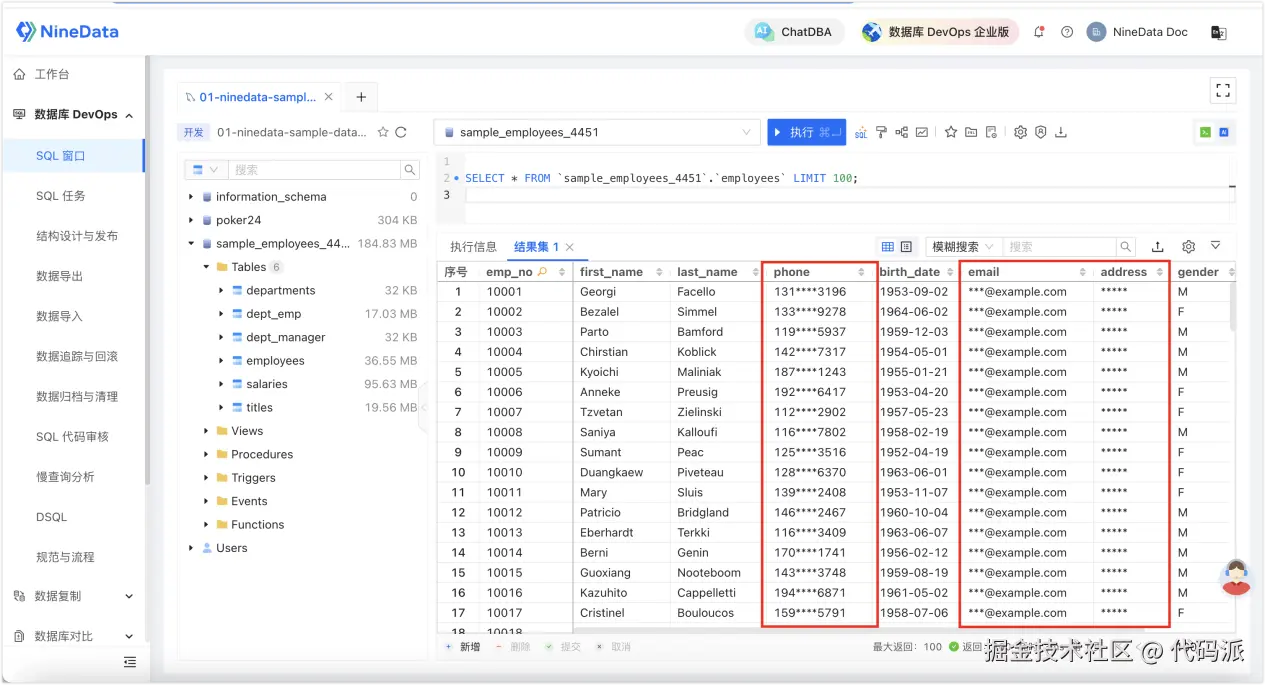Click the SQL AI generation icon
Image resolution: width=1265 pixels, height=685 pixels.
coord(861,132)
